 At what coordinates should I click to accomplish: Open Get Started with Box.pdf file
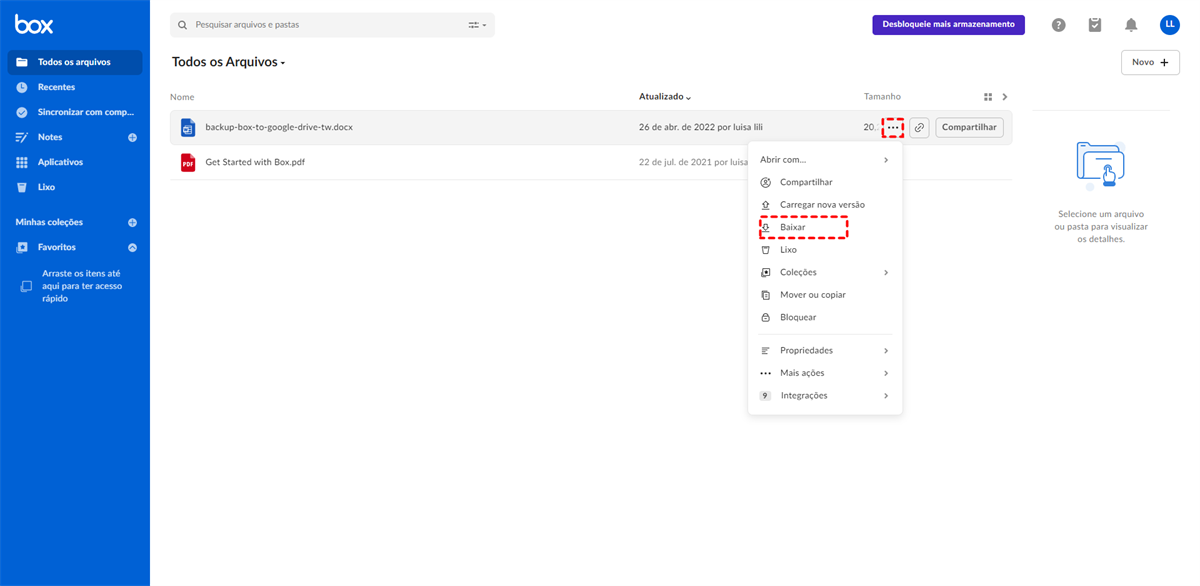(x=254, y=162)
